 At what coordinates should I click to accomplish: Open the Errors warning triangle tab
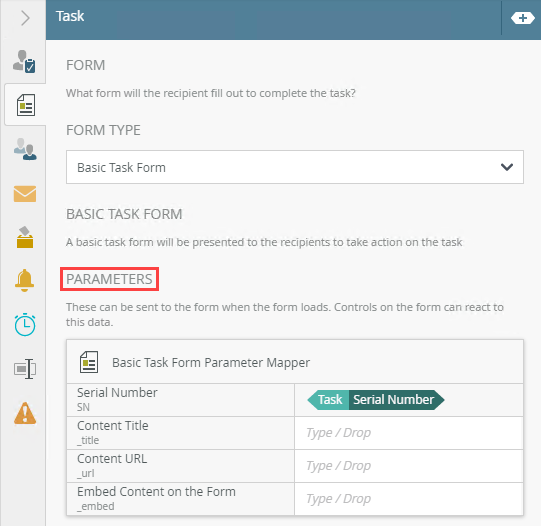tap(25, 413)
